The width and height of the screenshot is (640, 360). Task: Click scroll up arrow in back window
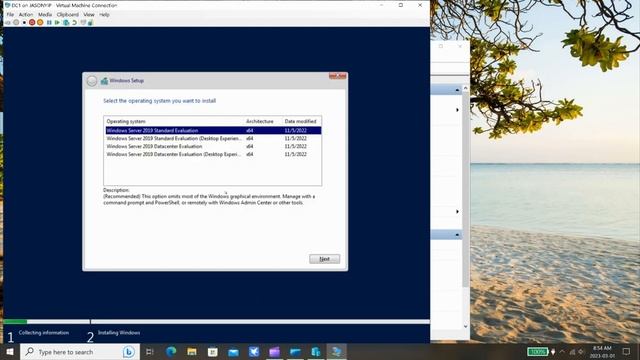(466, 89)
